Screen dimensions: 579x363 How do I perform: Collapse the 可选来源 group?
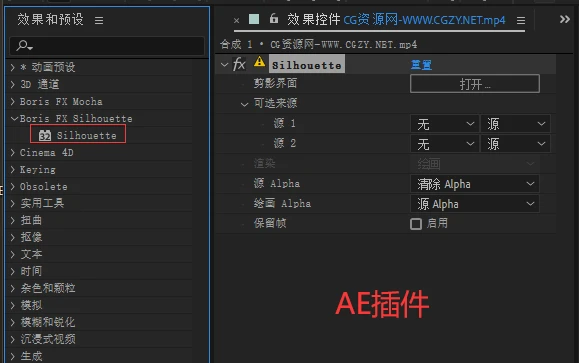[244, 105]
